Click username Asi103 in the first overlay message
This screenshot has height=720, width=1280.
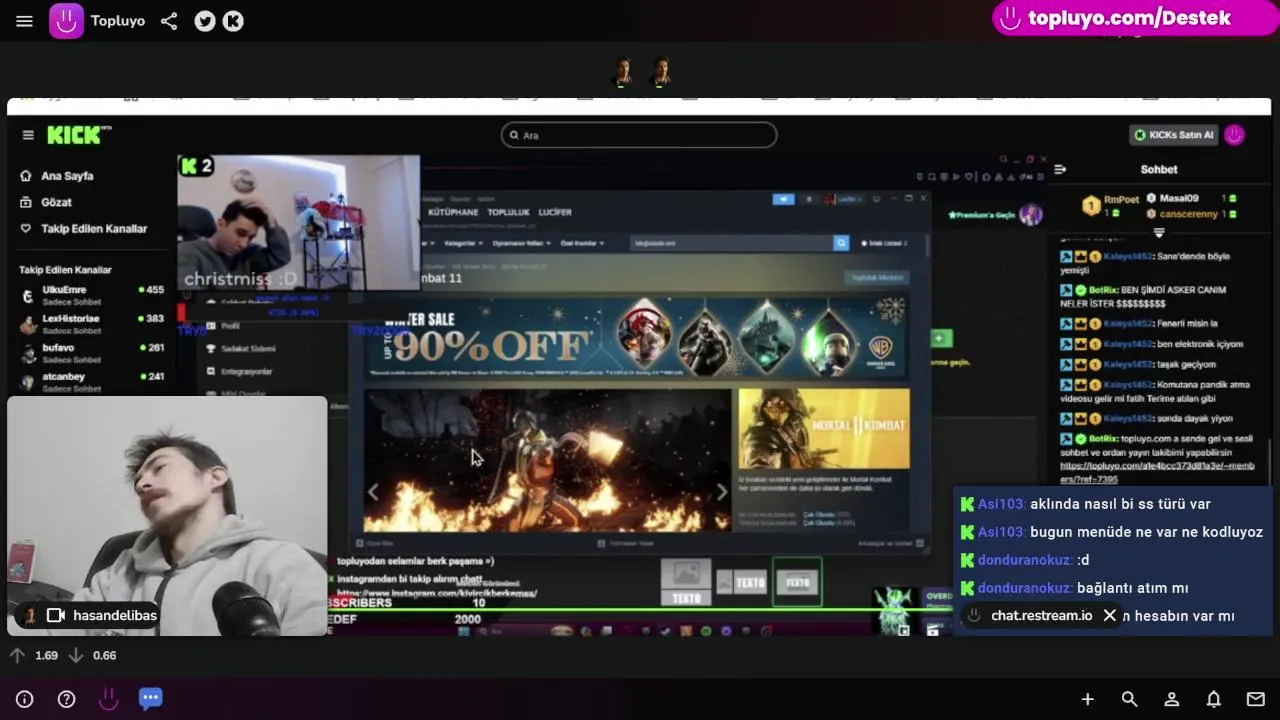[1001, 504]
